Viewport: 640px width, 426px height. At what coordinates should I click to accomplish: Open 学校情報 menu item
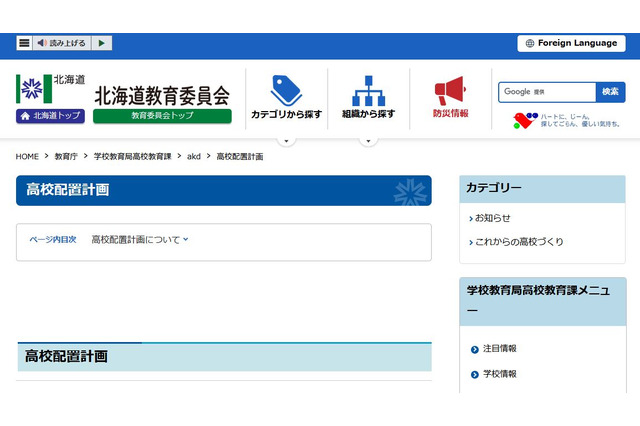tap(500, 374)
